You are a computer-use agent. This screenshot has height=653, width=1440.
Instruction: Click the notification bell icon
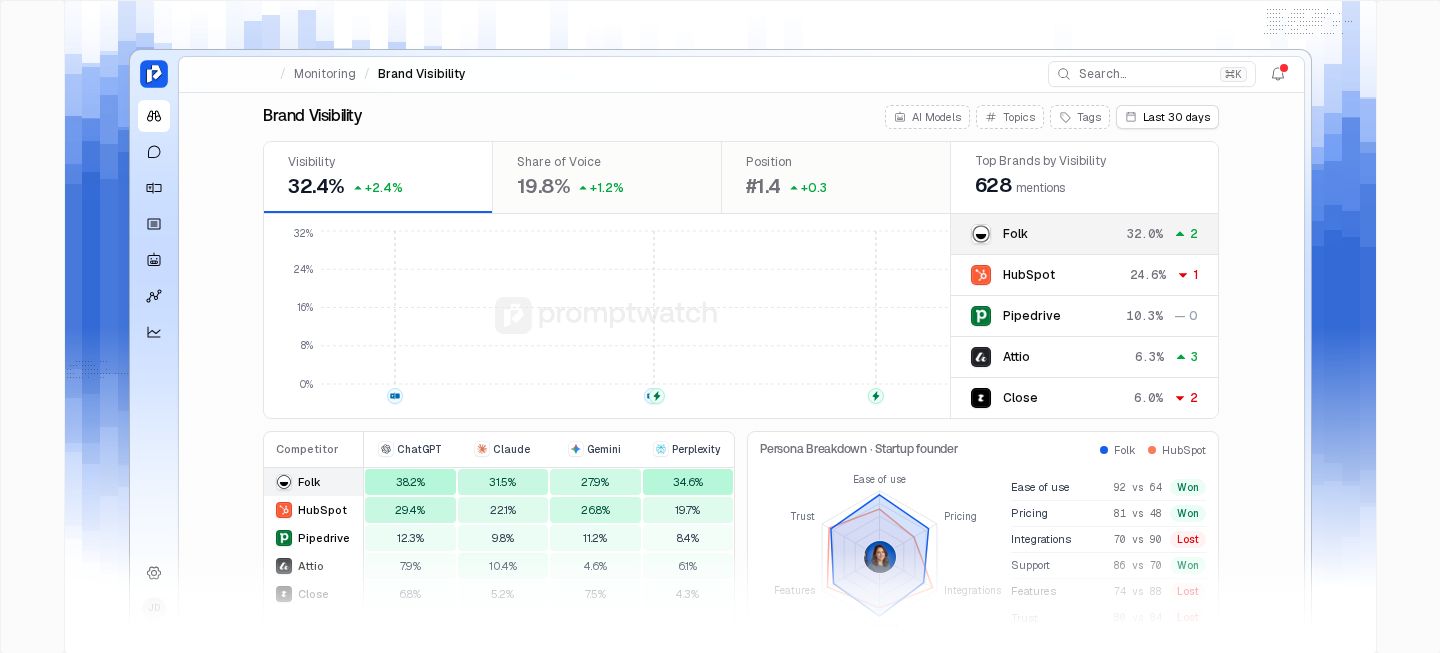(x=1278, y=74)
